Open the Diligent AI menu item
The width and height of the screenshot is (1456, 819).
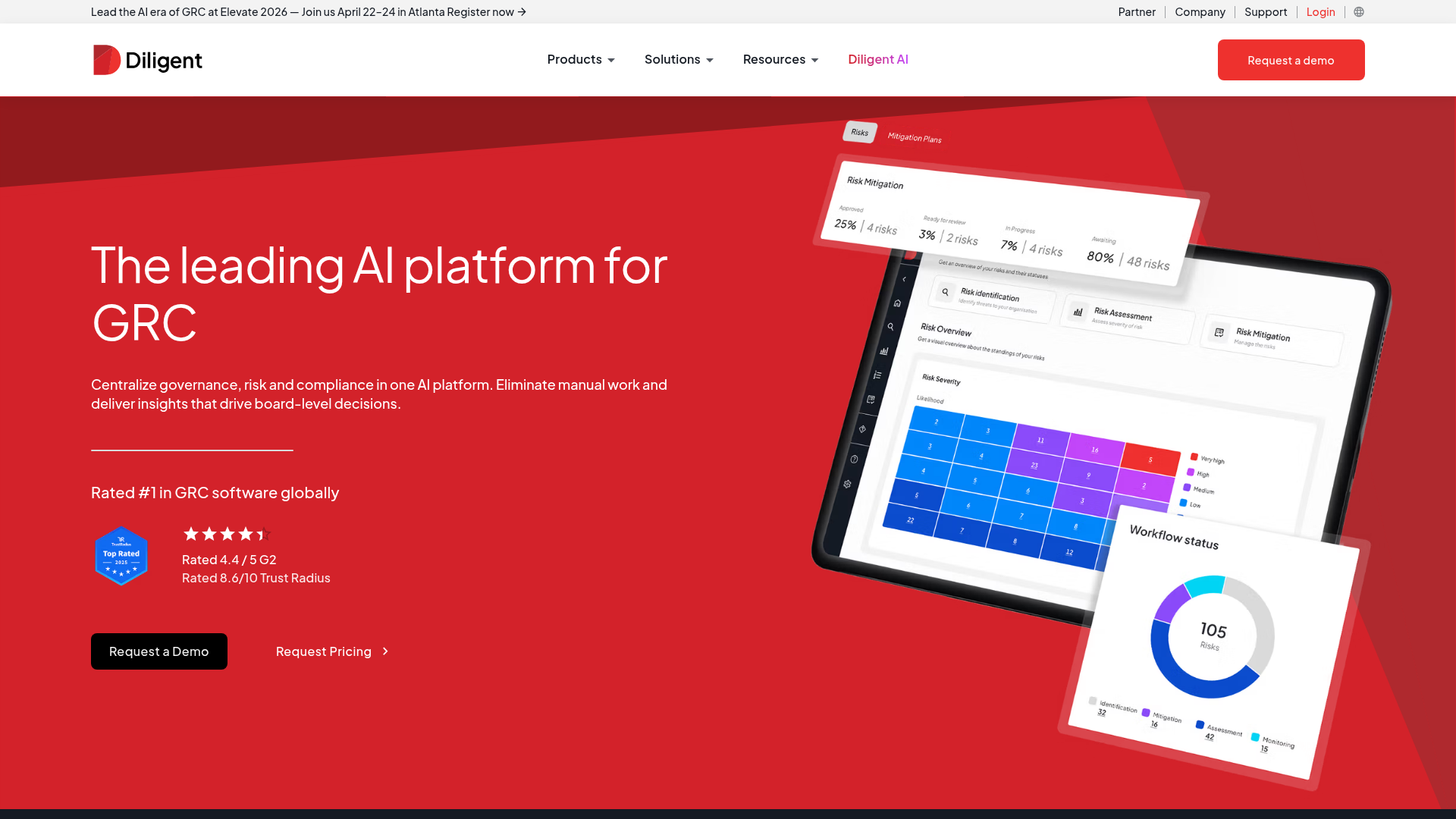pos(877,59)
